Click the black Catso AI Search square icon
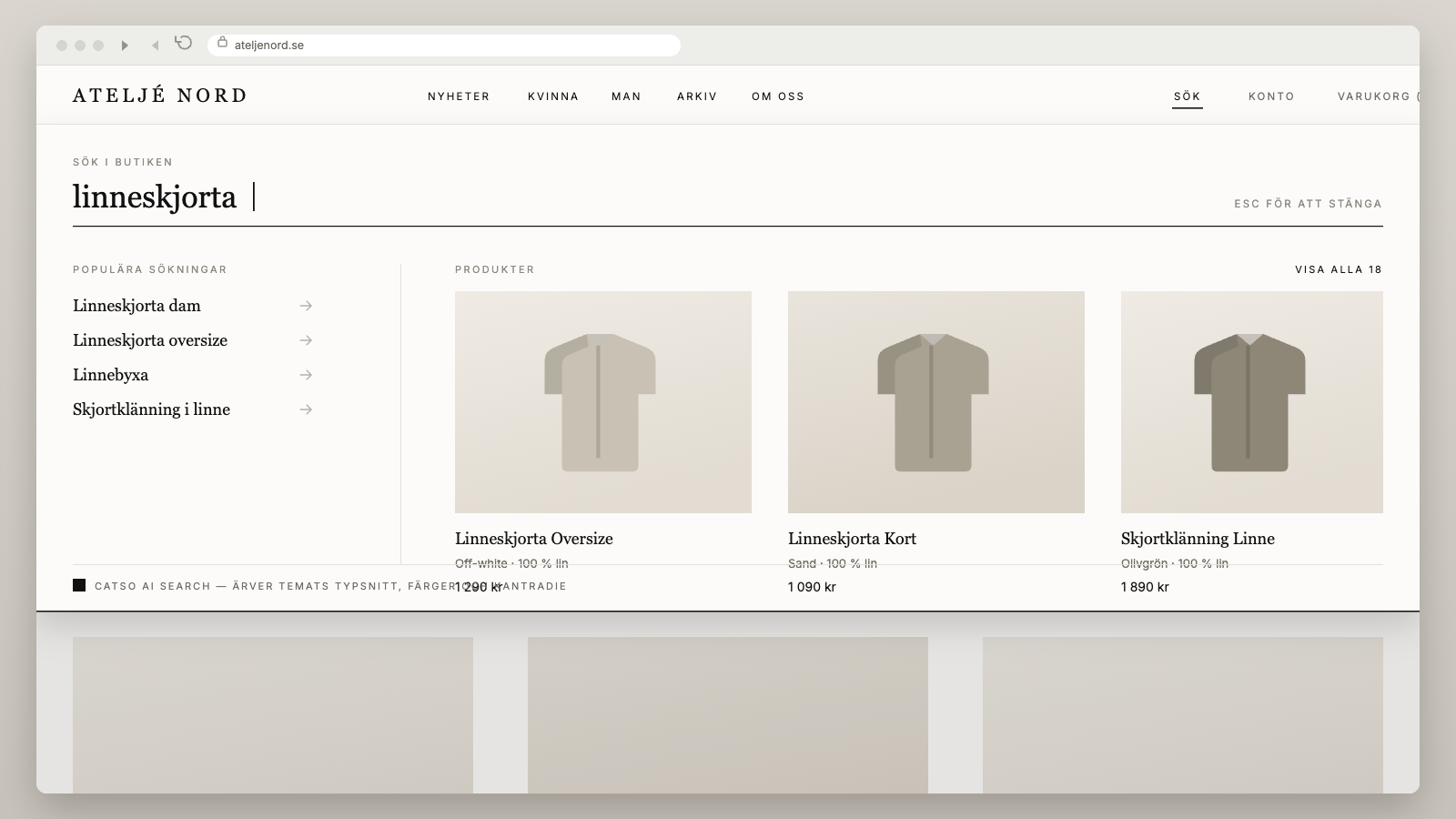Image resolution: width=1456 pixels, height=819 pixels. 79,585
